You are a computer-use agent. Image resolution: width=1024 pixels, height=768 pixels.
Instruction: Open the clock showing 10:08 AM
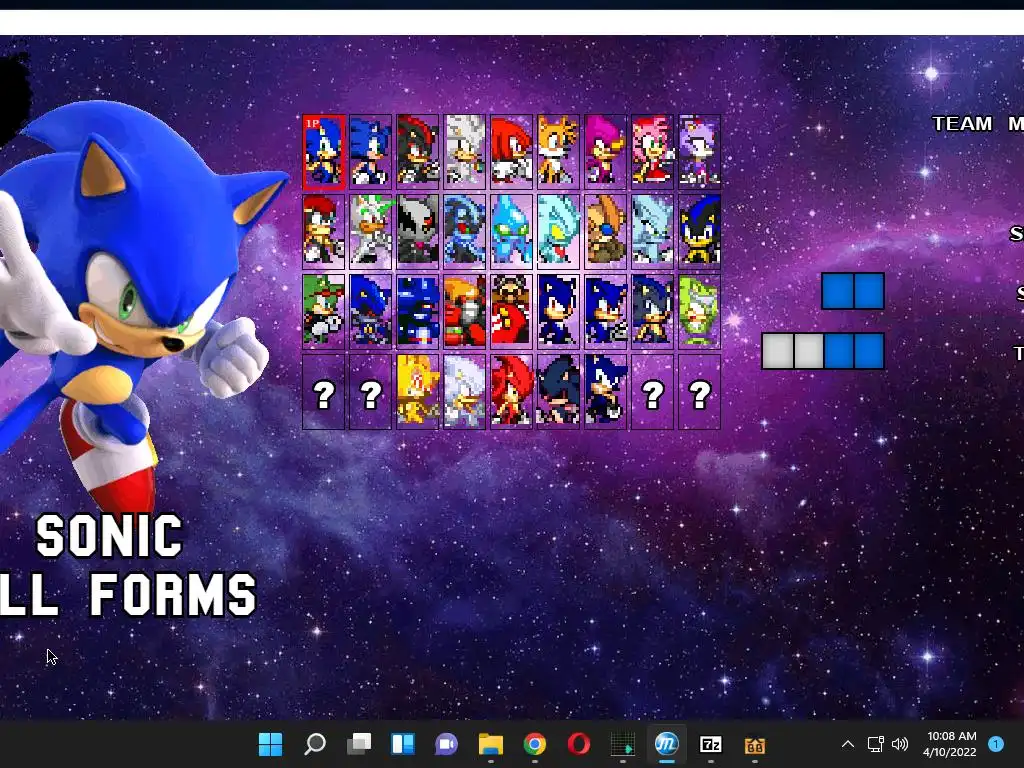[x=950, y=744]
